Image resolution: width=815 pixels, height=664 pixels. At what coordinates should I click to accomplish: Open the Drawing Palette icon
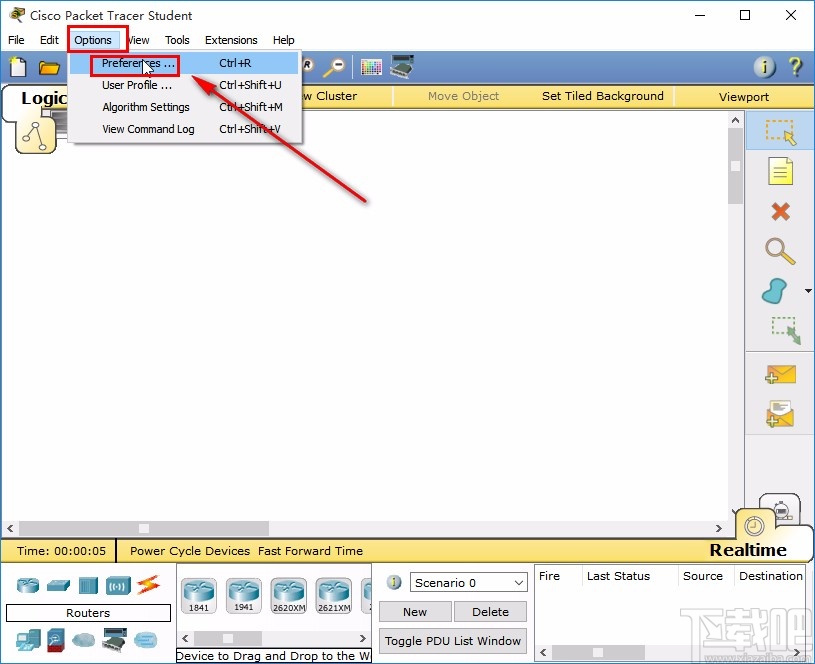(x=371, y=67)
